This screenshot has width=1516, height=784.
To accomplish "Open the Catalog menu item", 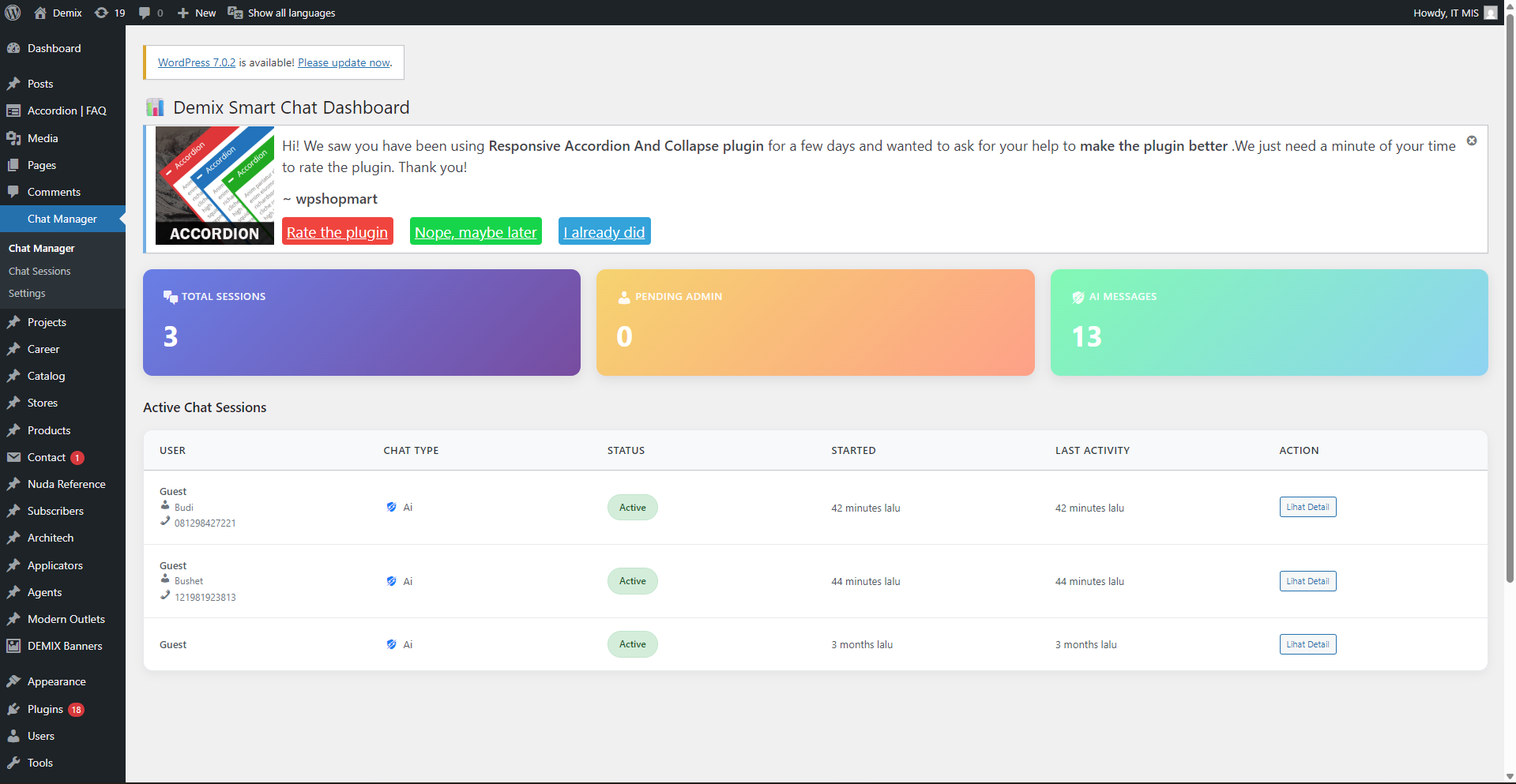I will [62, 376].
